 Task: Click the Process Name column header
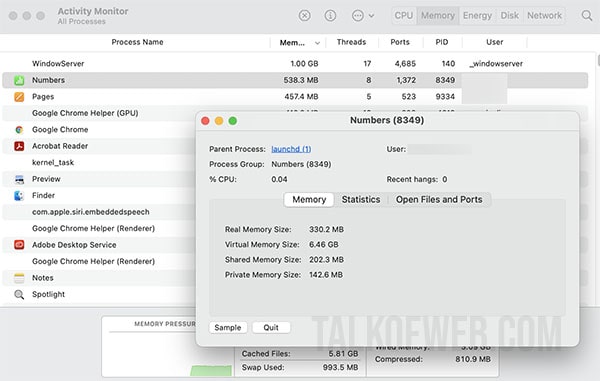coord(137,42)
